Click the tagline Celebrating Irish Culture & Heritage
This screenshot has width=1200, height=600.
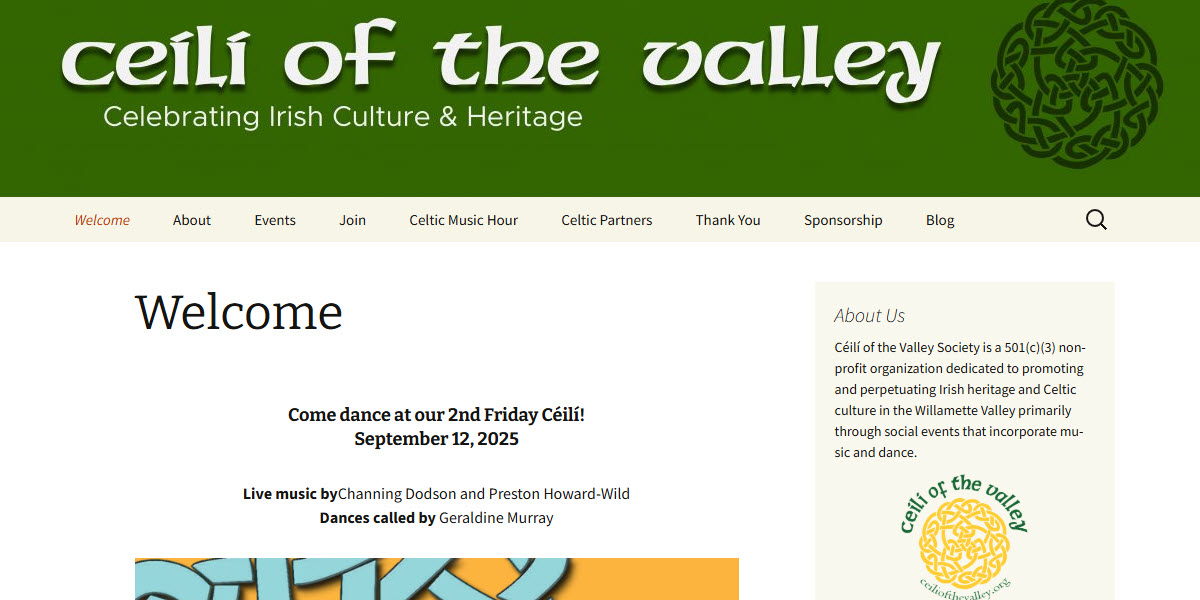341,116
